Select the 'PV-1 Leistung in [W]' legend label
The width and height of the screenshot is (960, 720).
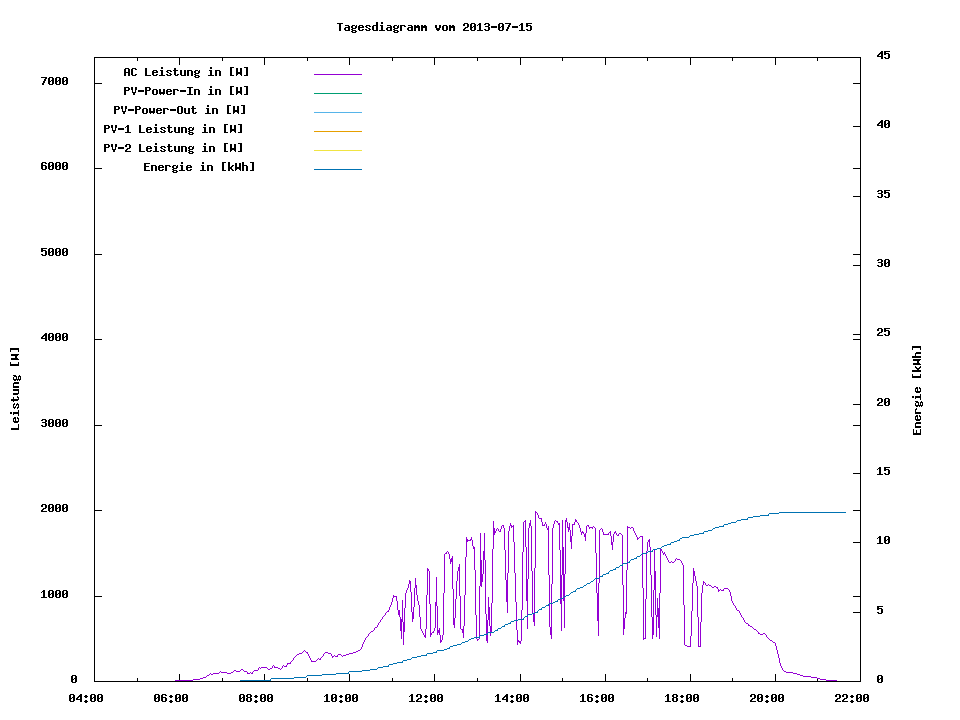point(173,129)
